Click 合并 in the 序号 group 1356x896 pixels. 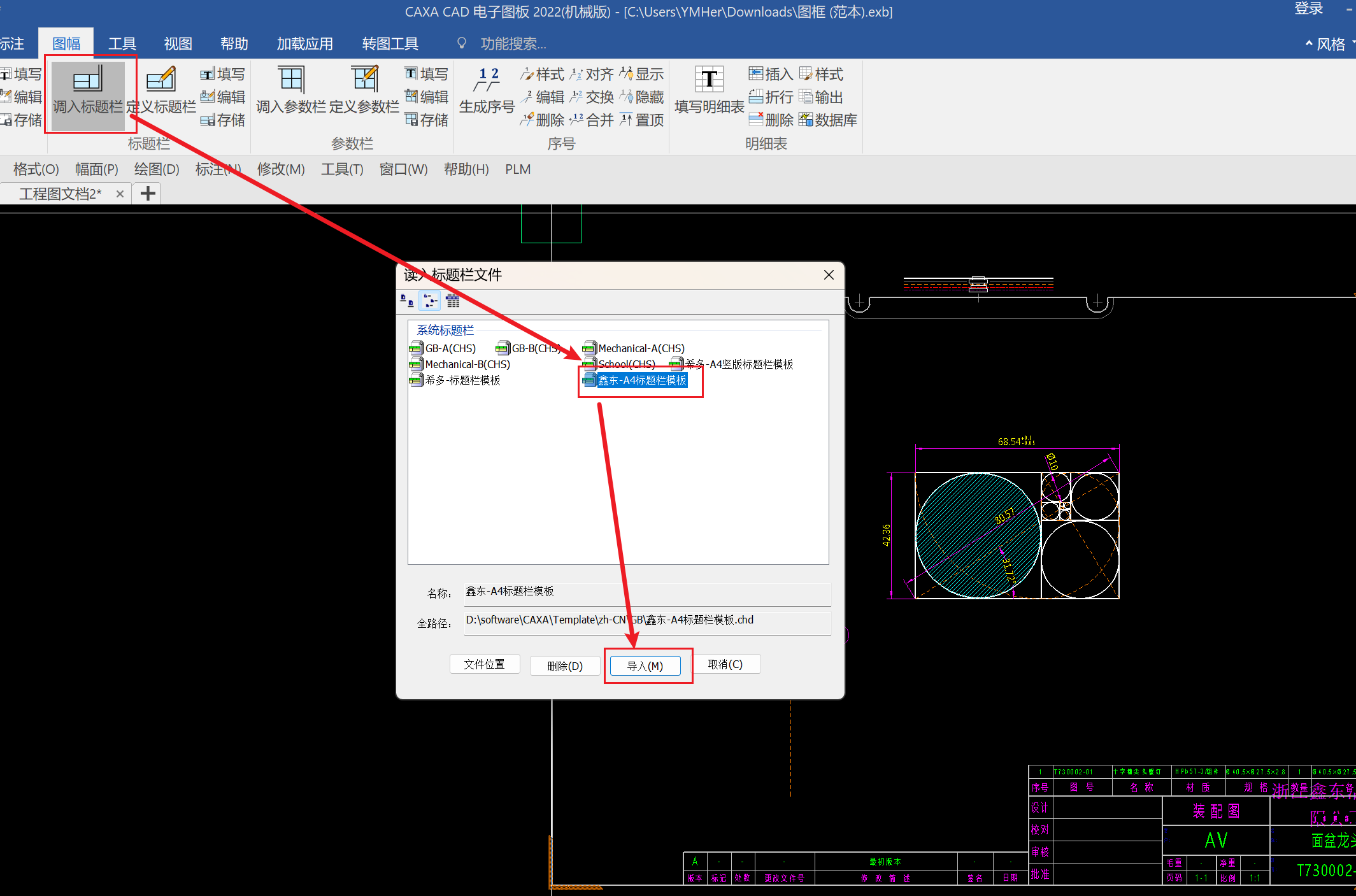592,120
